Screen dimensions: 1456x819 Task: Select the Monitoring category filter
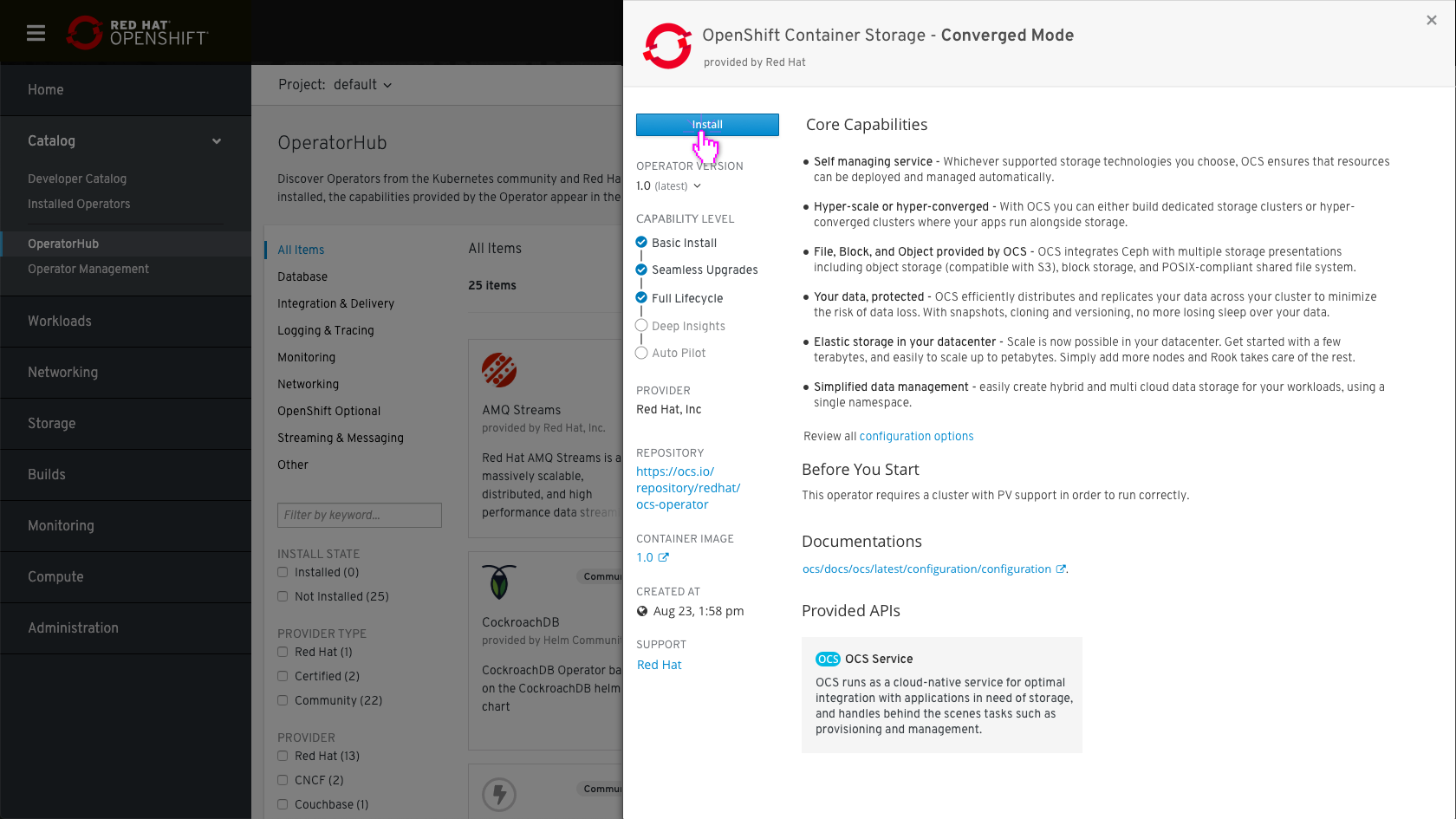pyautogui.click(x=306, y=357)
